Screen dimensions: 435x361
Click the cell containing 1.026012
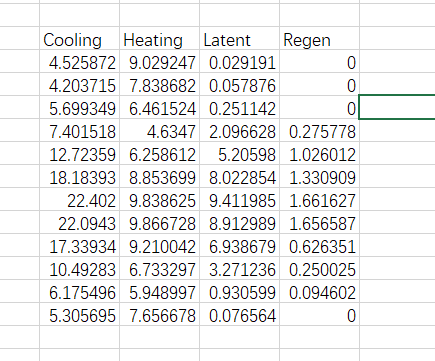click(319, 153)
